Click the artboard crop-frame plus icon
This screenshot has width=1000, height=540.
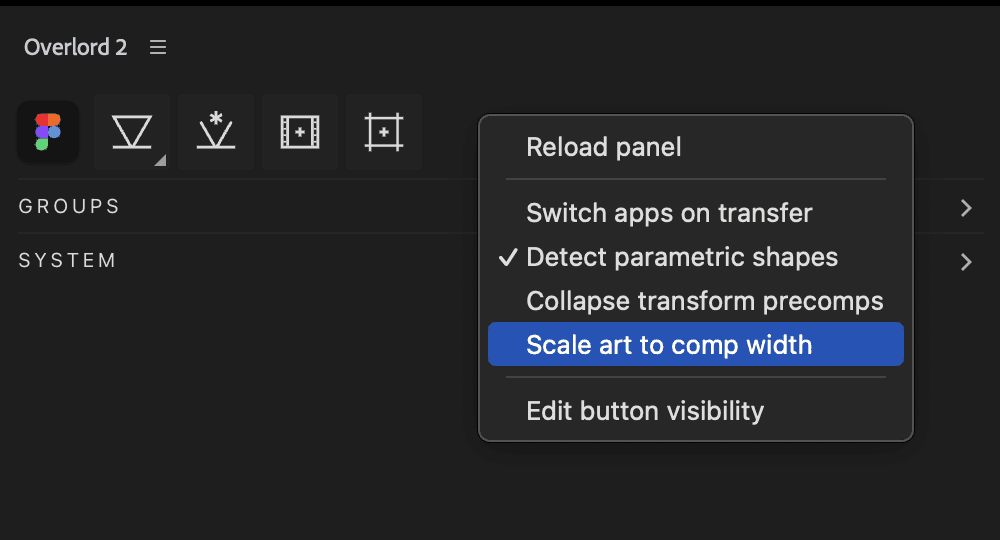(383, 132)
